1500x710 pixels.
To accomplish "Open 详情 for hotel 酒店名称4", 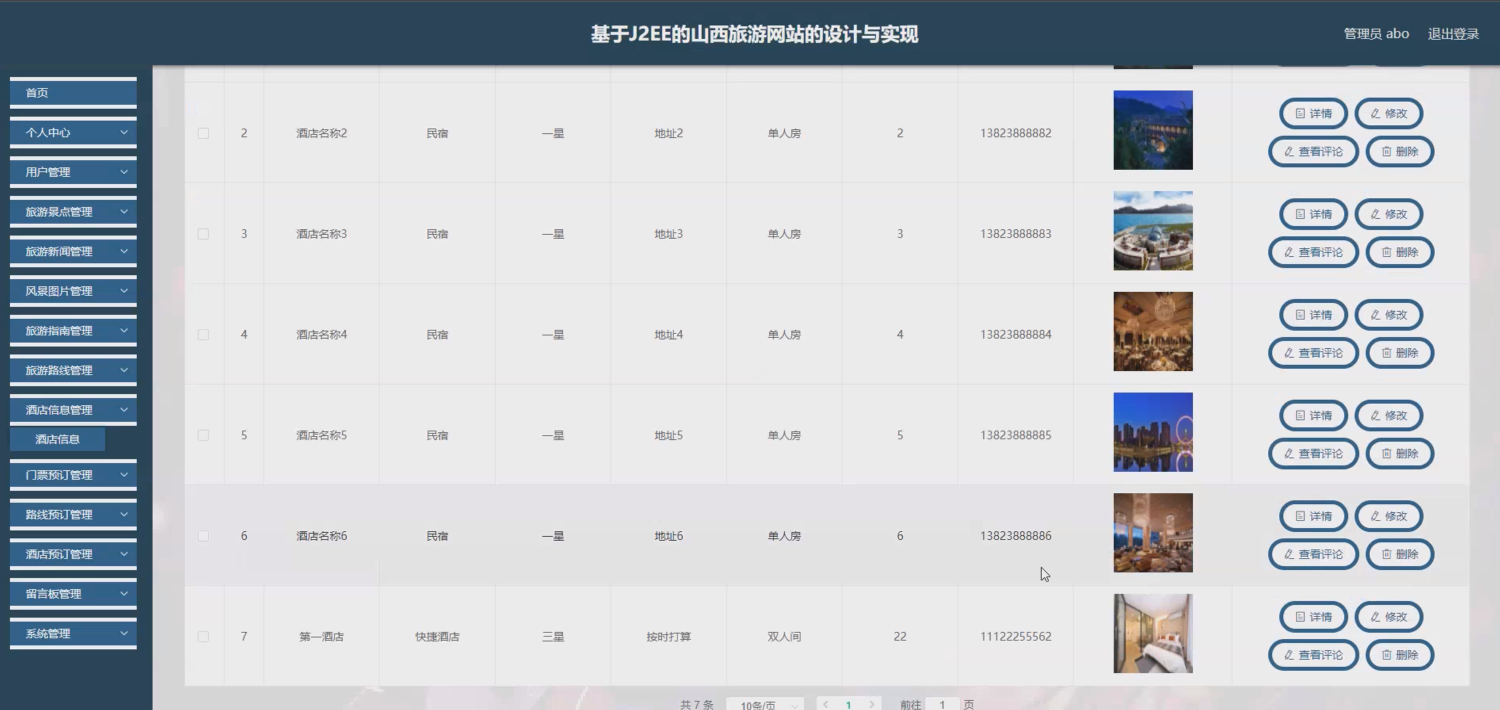I will point(1313,315).
